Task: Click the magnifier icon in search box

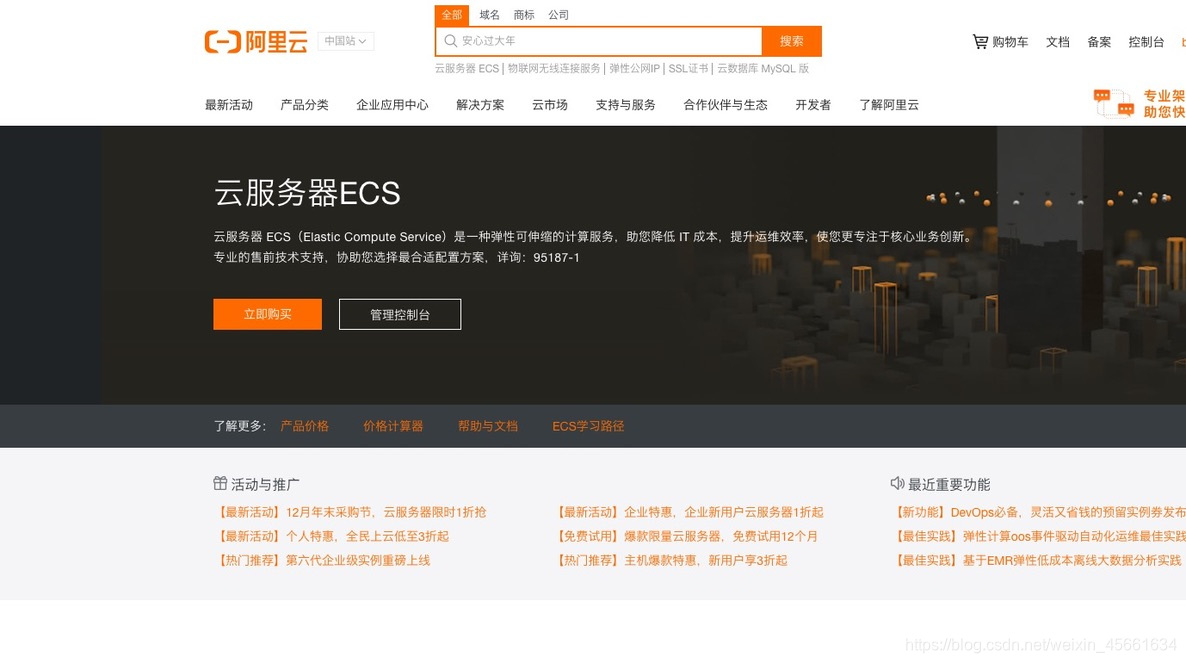Action: pyautogui.click(x=451, y=41)
